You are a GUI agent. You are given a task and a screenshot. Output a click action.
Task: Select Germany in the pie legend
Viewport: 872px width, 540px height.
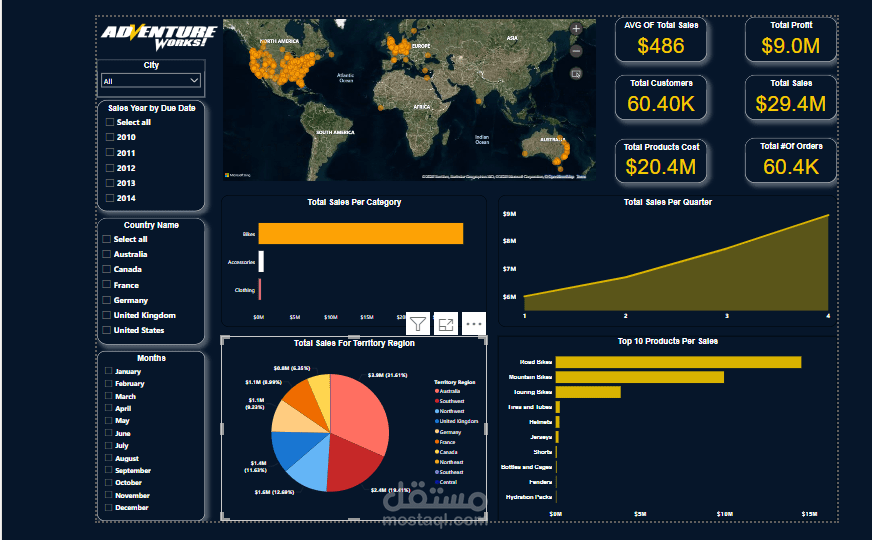coord(448,432)
